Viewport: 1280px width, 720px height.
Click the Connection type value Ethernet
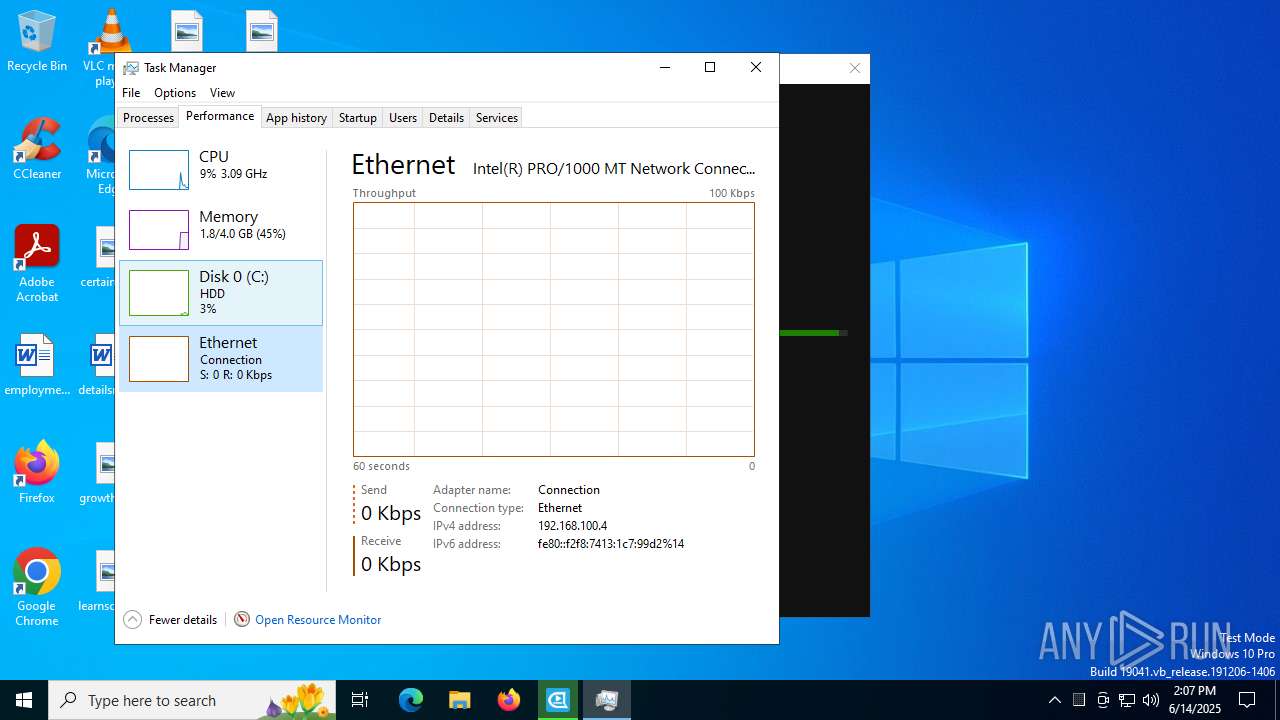pyautogui.click(x=560, y=508)
